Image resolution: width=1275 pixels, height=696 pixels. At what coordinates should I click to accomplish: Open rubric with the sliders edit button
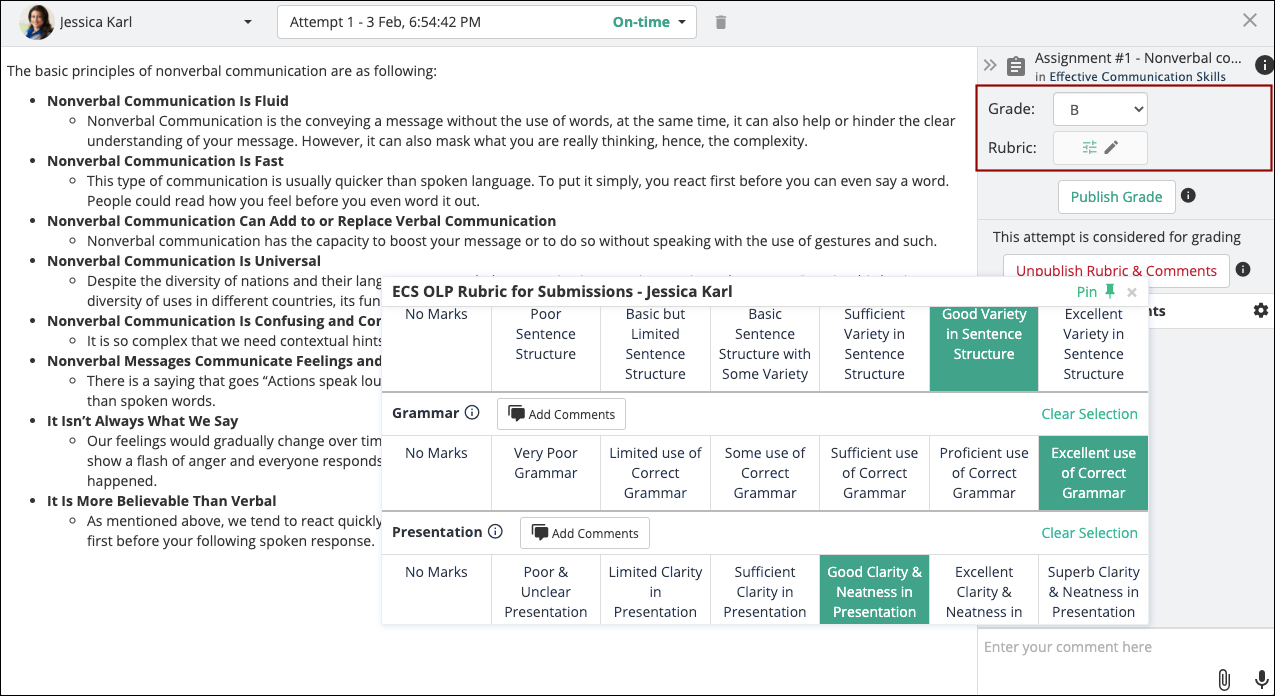(1100, 147)
